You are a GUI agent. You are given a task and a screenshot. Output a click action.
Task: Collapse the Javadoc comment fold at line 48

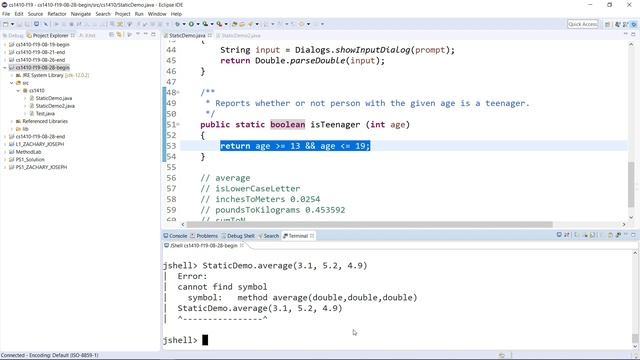point(178,93)
